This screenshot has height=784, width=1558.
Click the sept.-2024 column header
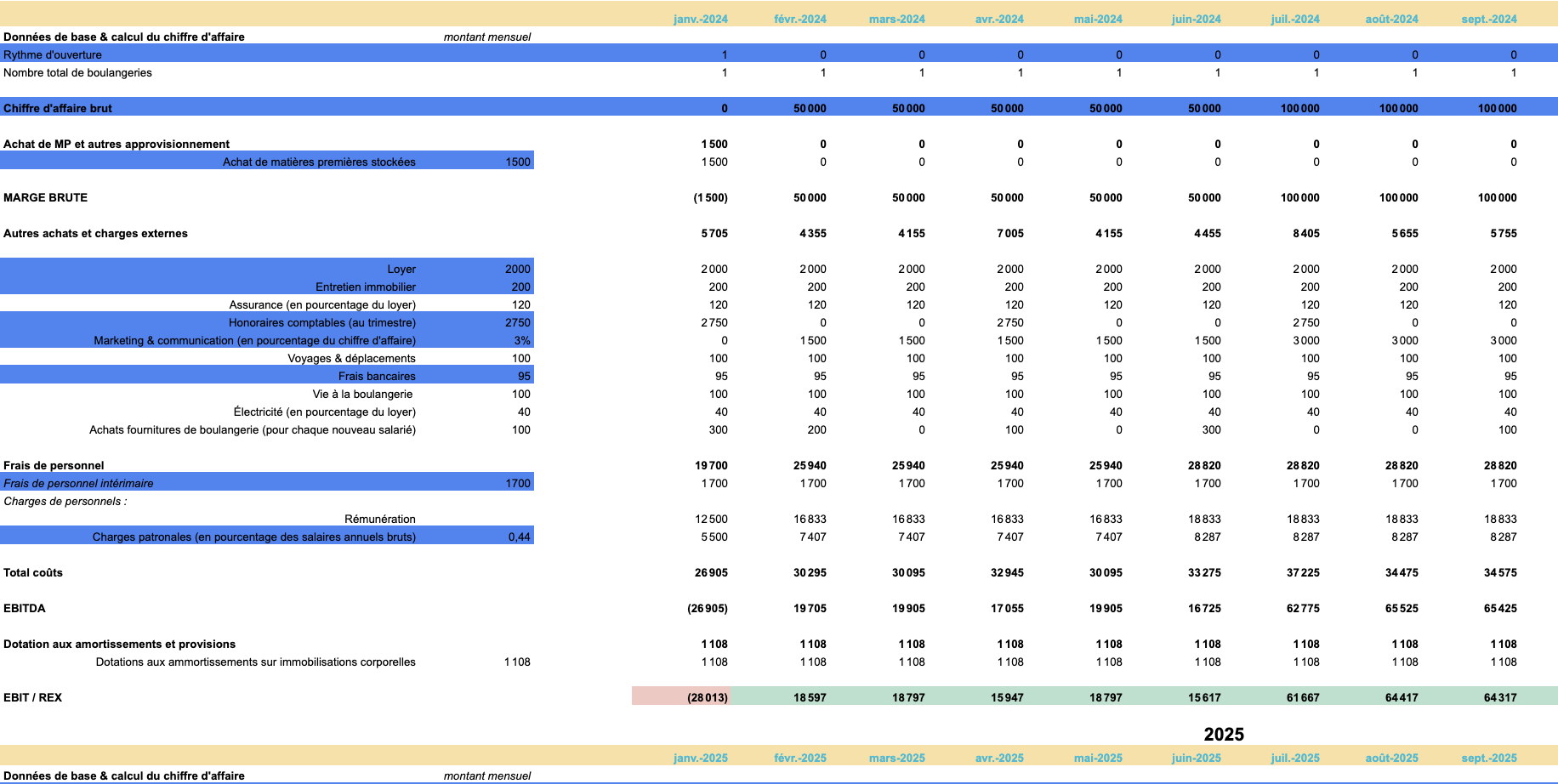point(1489,19)
